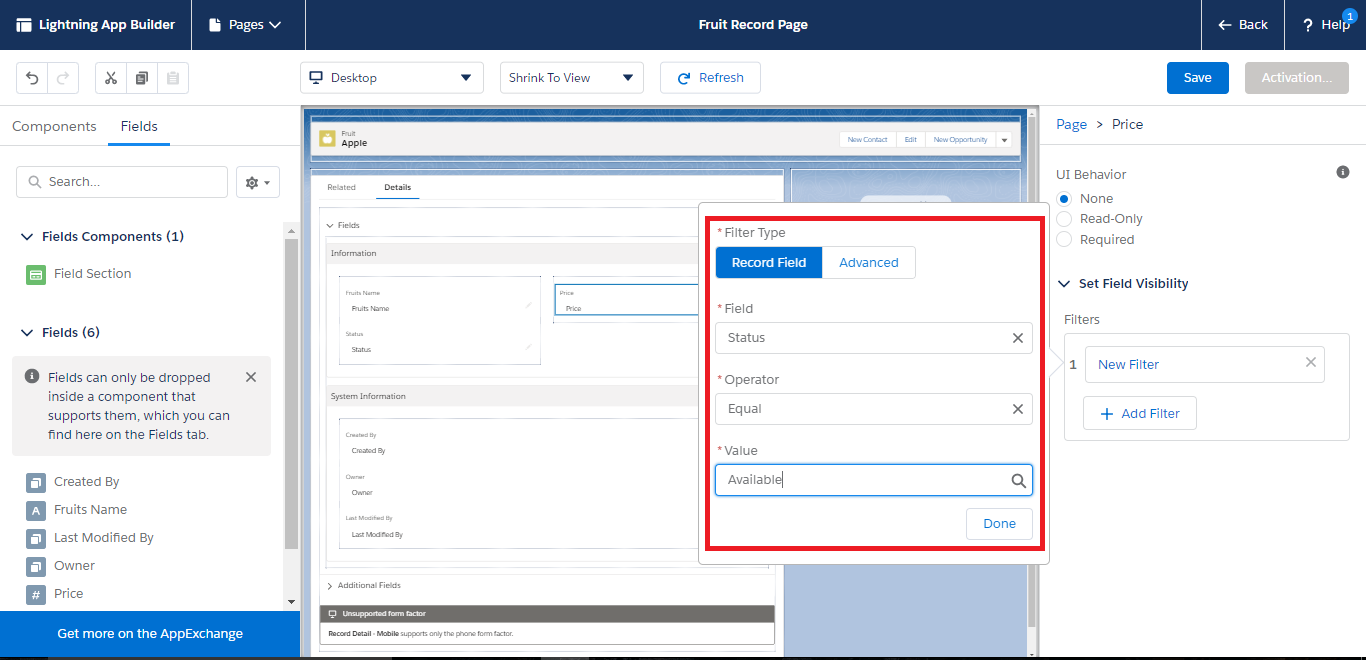Viewport: 1366px width, 660px height.
Task: Expand the Additional Fields section on the canvas
Action: [x=330, y=585]
